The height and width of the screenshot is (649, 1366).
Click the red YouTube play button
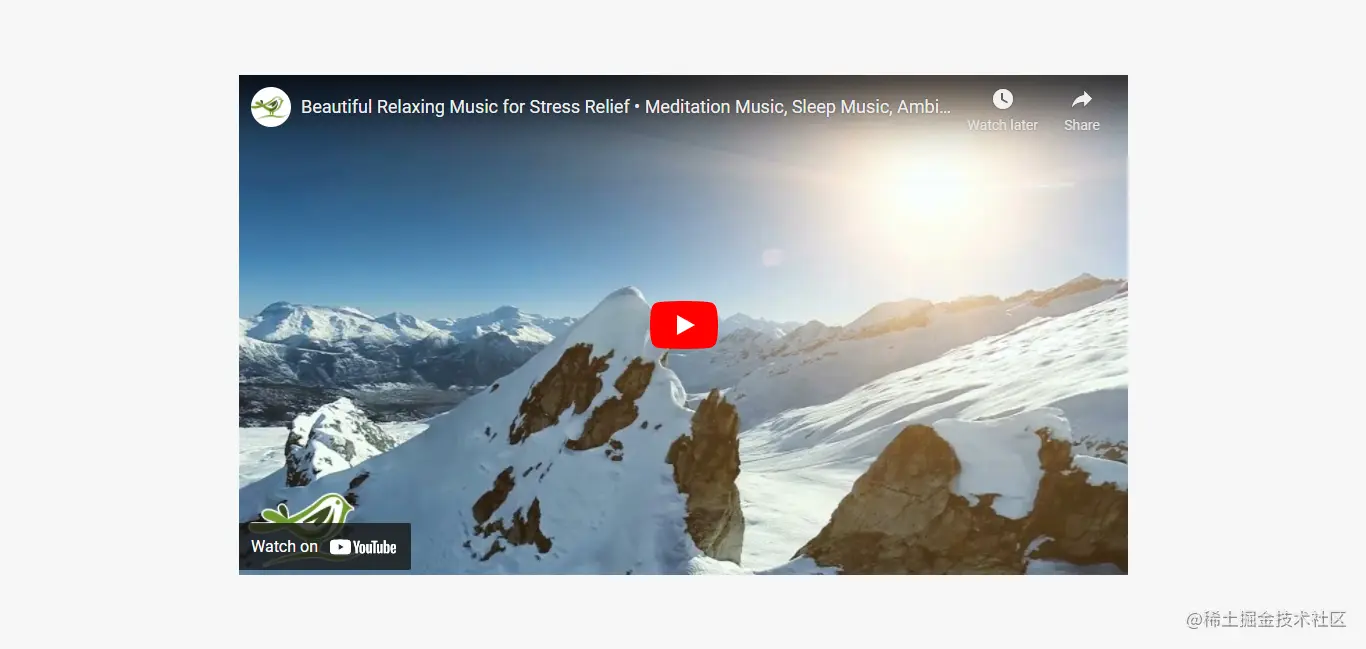coord(684,325)
